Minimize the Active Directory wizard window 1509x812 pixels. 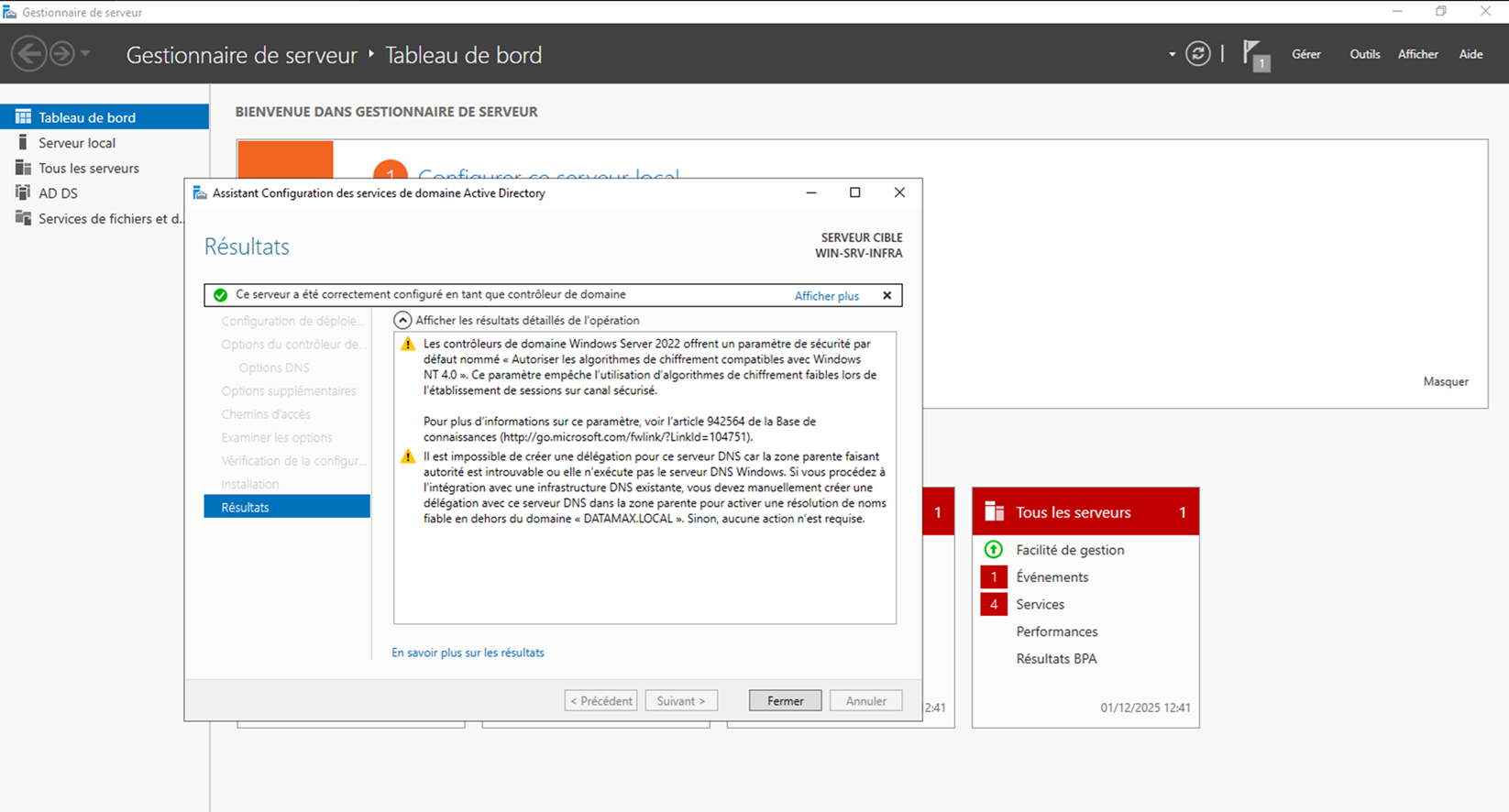point(810,192)
